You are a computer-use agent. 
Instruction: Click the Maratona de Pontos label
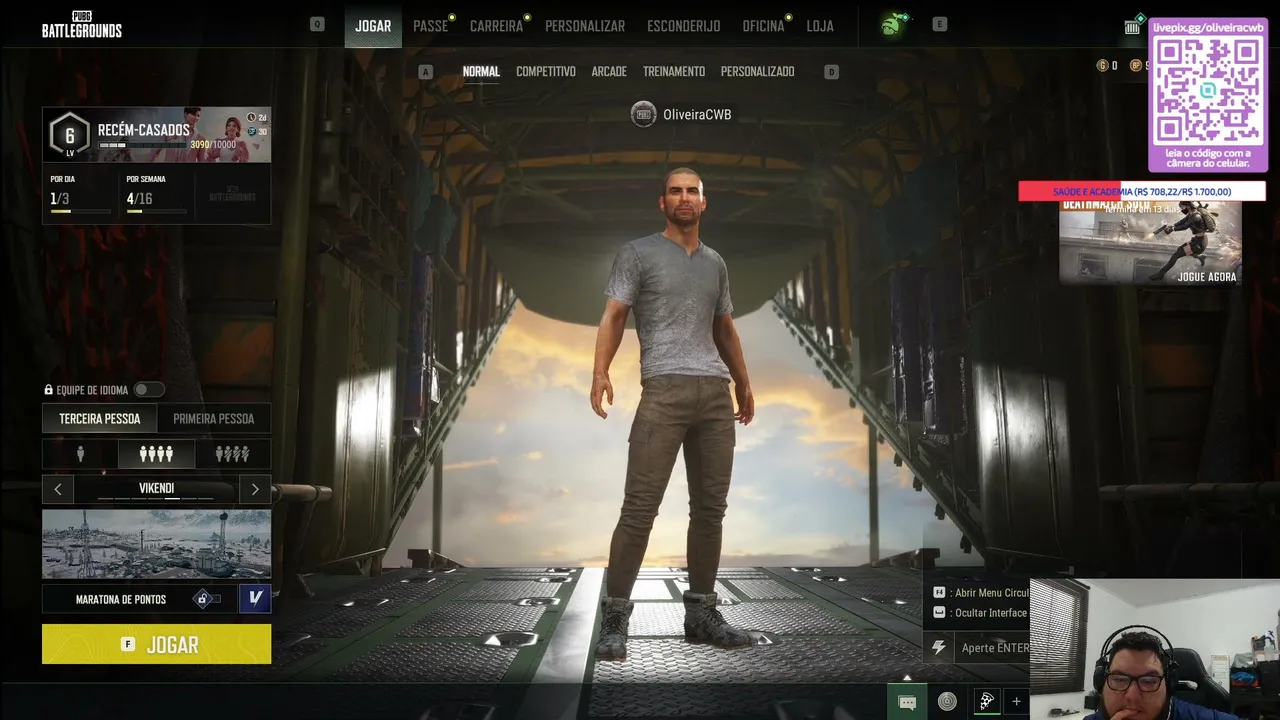[x=121, y=600]
